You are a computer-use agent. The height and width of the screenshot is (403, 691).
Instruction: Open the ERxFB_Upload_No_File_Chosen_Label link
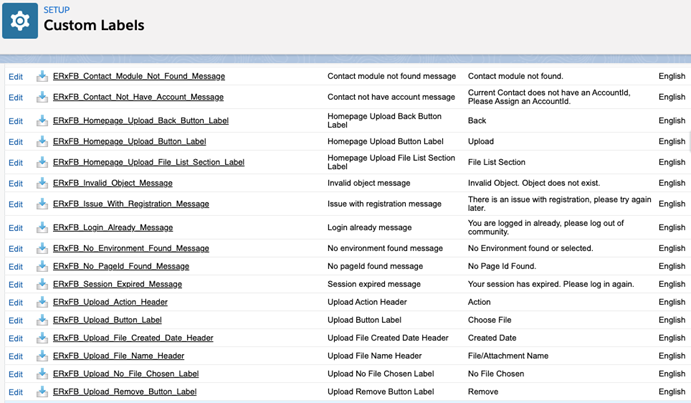click(125, 374)
